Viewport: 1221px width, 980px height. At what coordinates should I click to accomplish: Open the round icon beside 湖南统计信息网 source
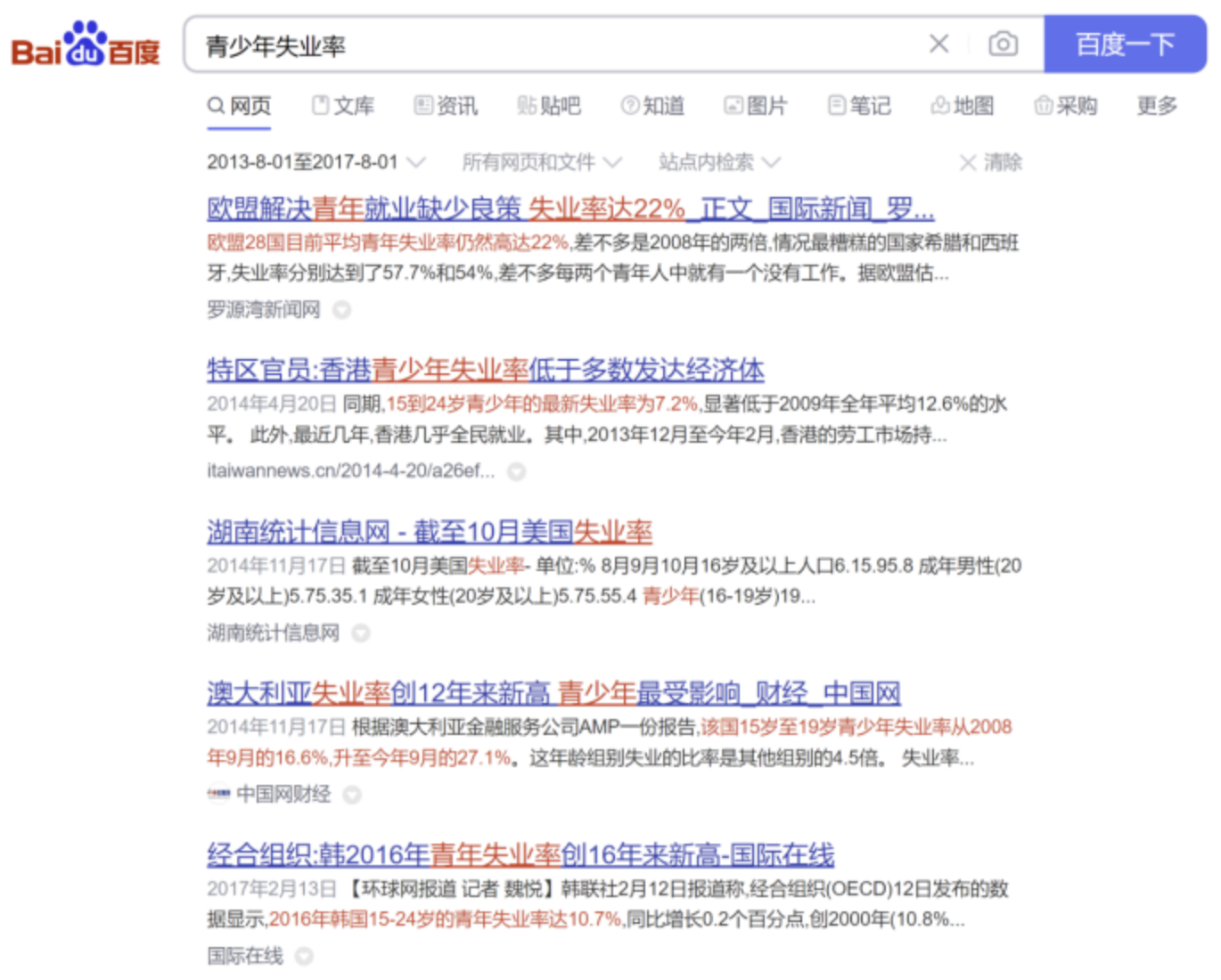pyautogui.click(x=360, y=633)
